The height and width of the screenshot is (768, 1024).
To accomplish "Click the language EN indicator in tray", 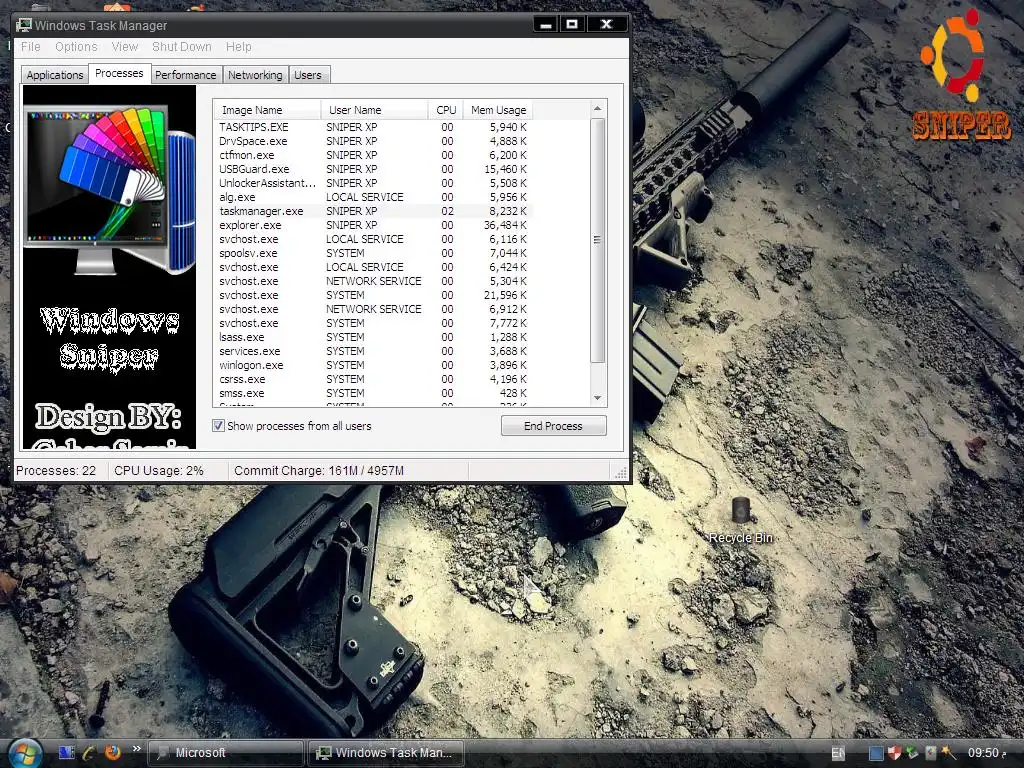I will pos(838,753).
